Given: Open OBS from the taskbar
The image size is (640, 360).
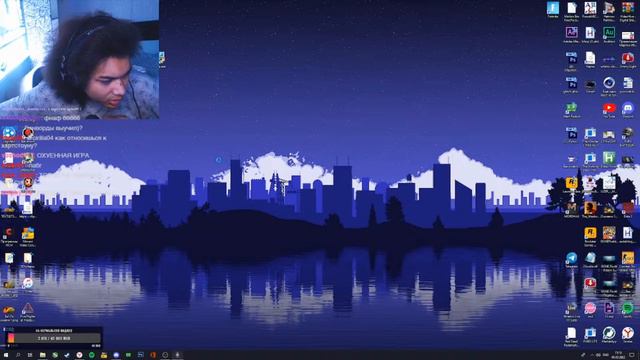Looking at the screenshot, I should click(165, 355).
